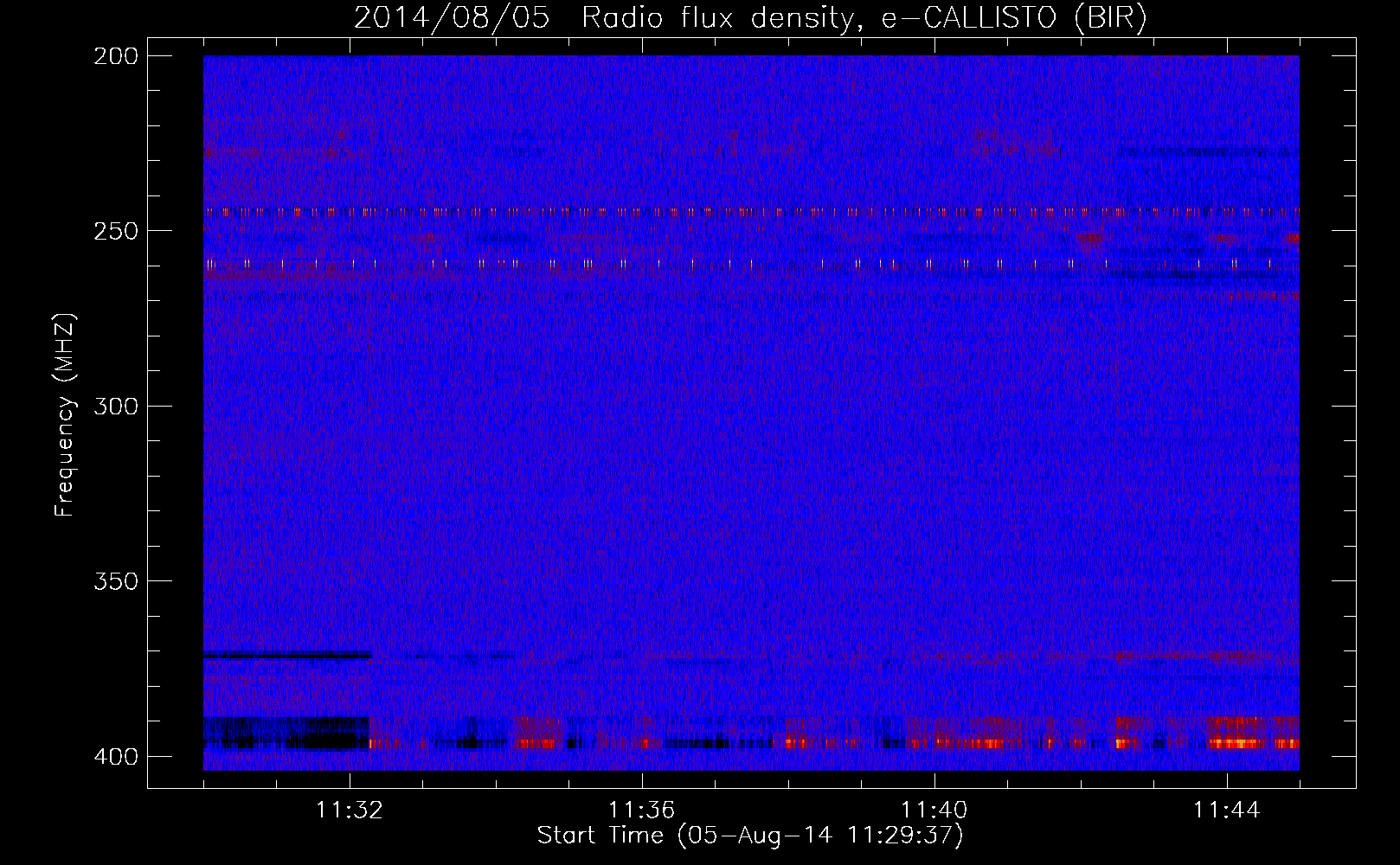Click the 11:40 time tick label
The width and height of the screenshot is (1400, 865).
(x=934, y=811)
